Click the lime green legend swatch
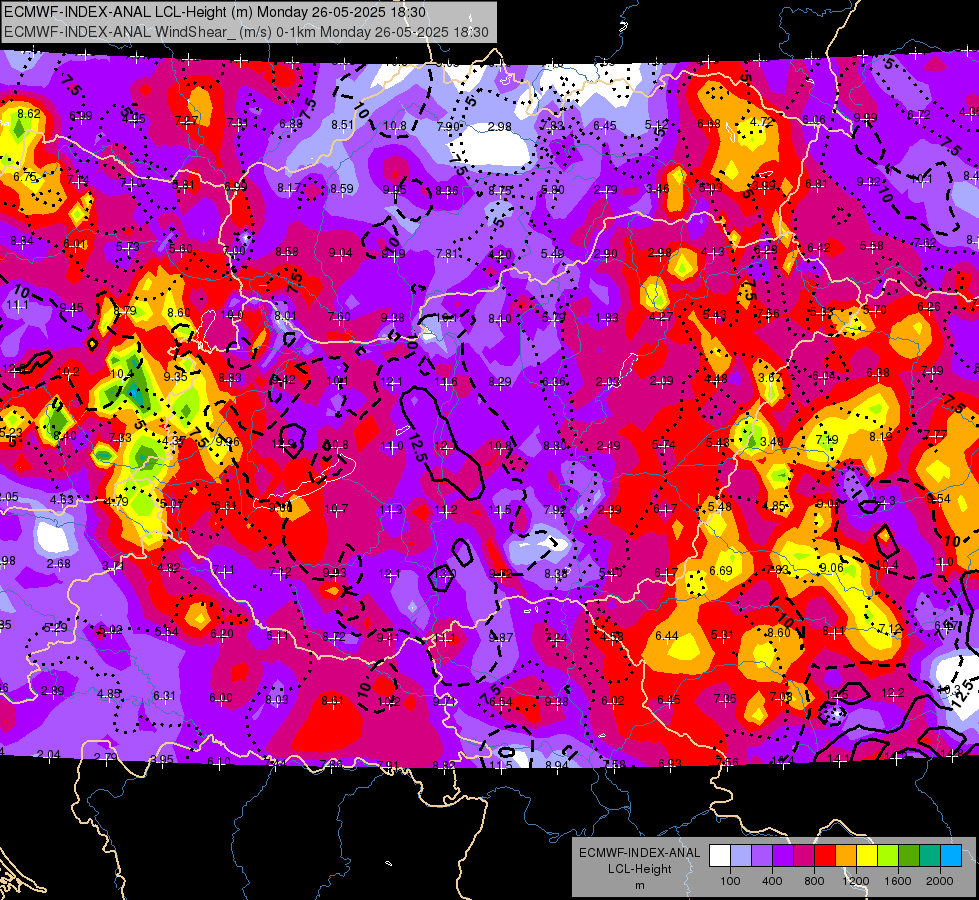 pyautogui.click(x=888, y=856)
